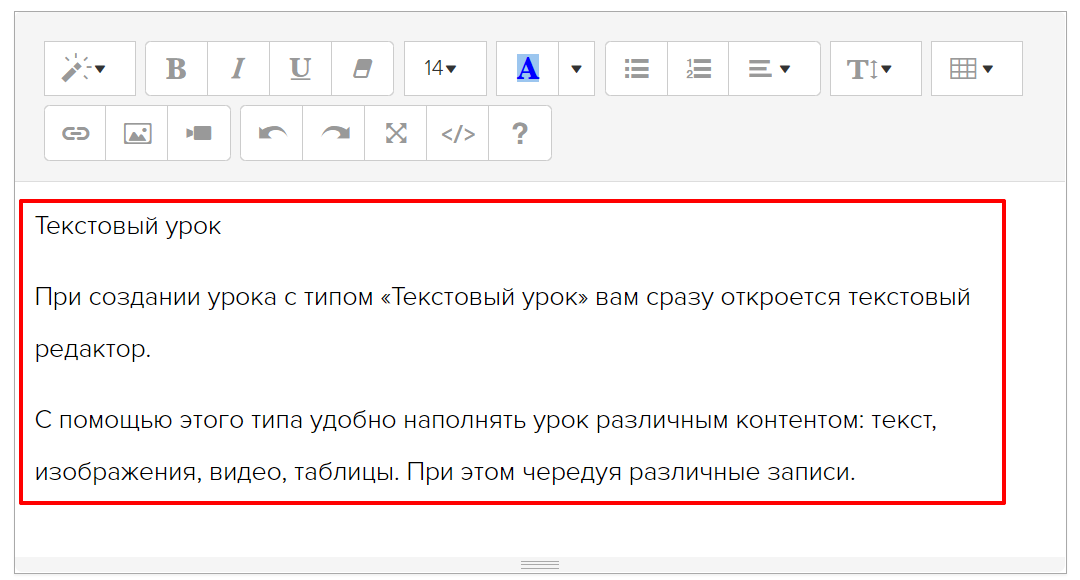Click the insert link icon
The width and height of the screenshot is (1080, 580).
[75, 133]
